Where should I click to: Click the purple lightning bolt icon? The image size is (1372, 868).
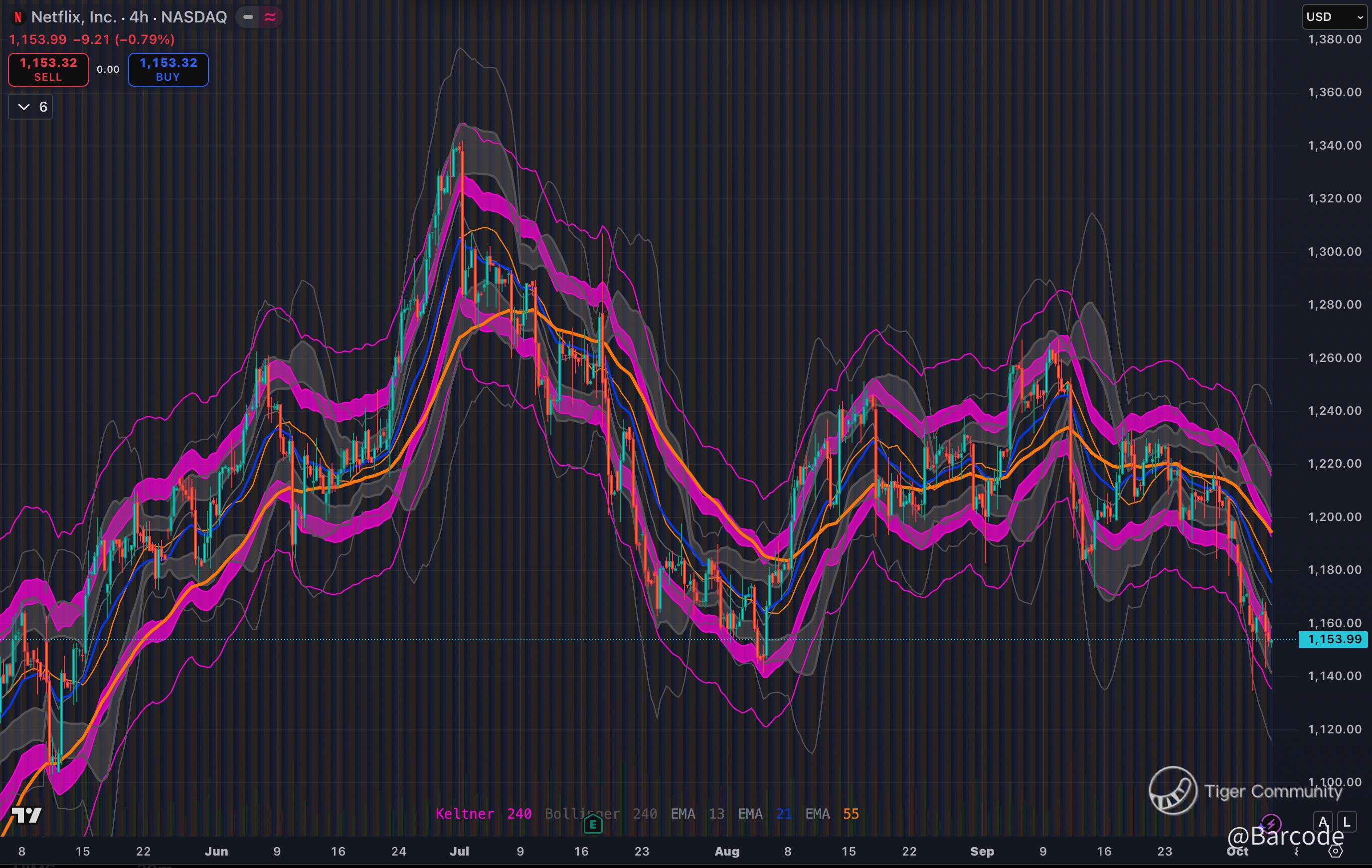tap(1271, 824)
